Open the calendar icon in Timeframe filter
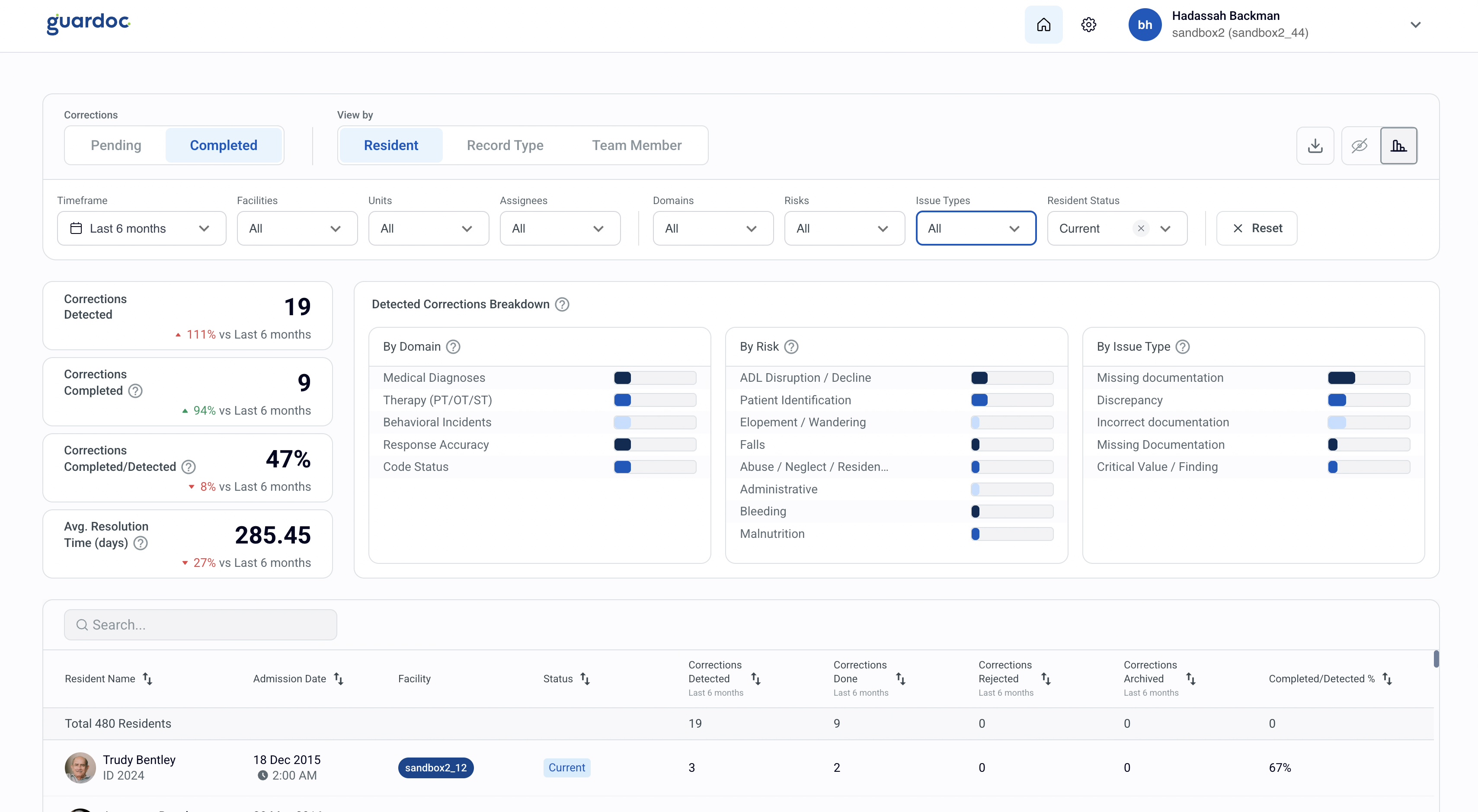This screenshot has height=812, width=1478. click(75, 228)
